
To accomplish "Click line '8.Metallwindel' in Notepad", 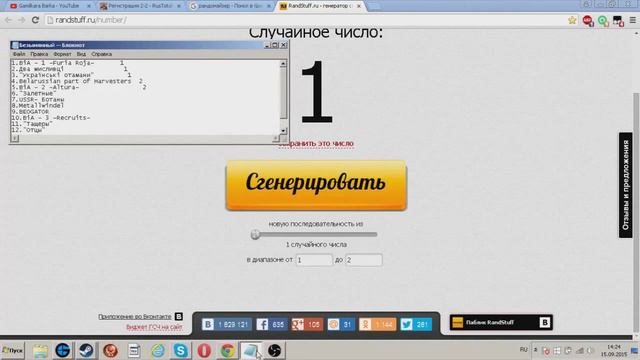I will [38, 105].
